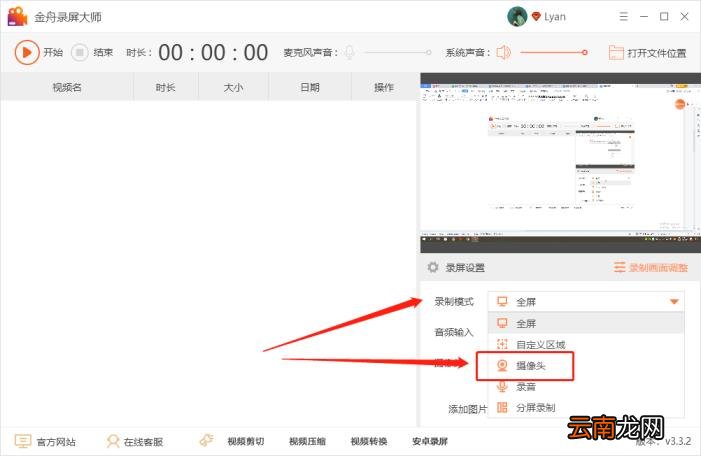The width and height of the screenshot is (701, 456).
Task: Expand the 录制模式 dropdown arrow
Action: coord(675,301)
